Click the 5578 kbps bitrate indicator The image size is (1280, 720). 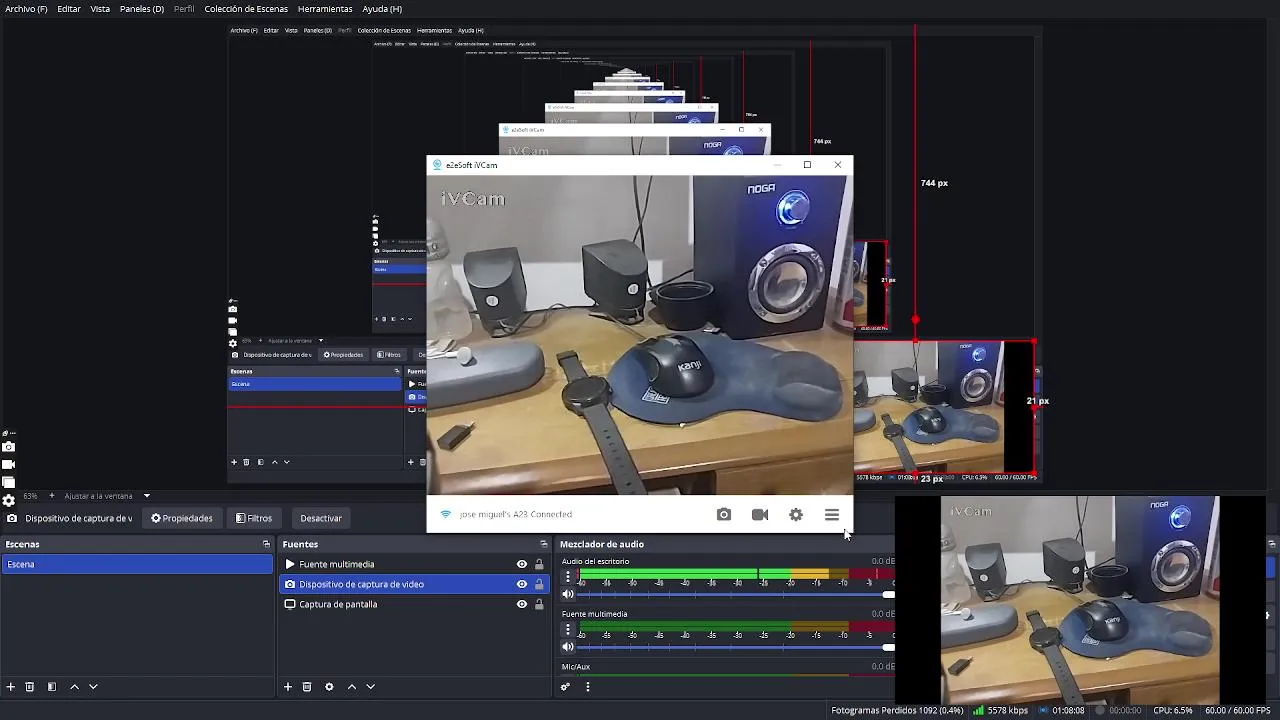point(1001,710)
